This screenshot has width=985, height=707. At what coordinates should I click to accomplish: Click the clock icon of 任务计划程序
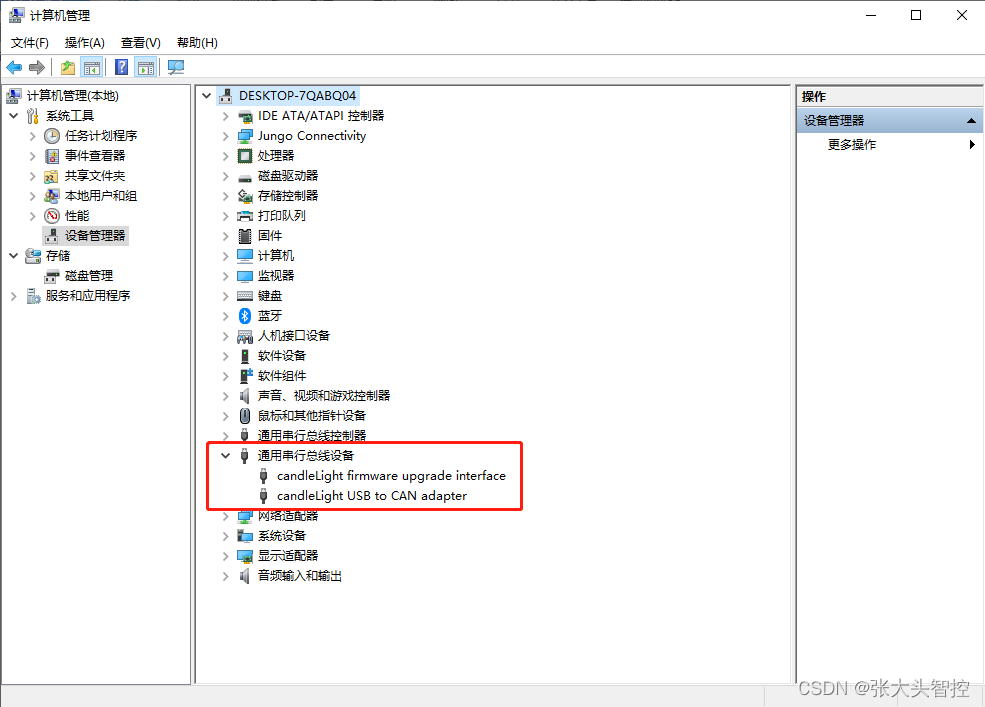point(52,136)
